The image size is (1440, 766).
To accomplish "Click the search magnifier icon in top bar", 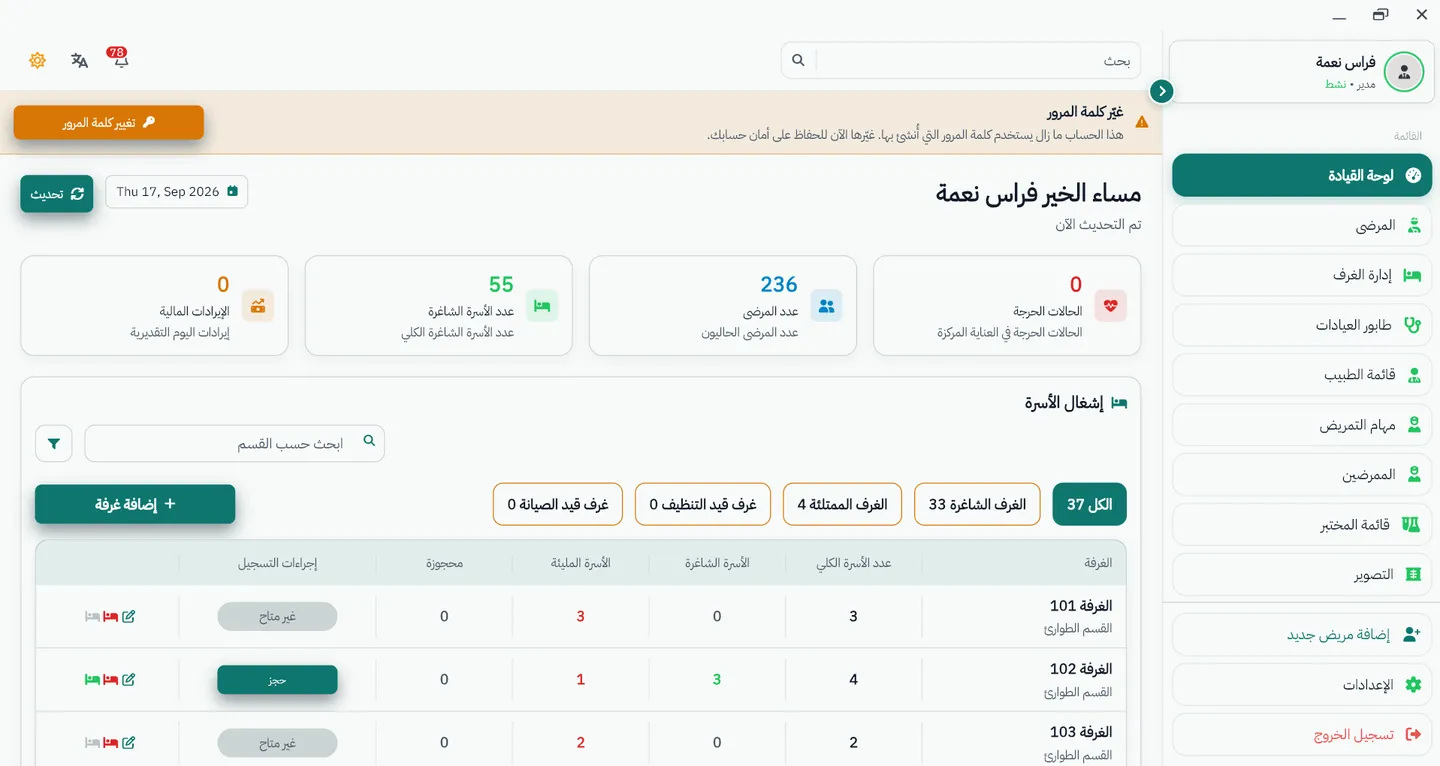I will pos(798,60).
